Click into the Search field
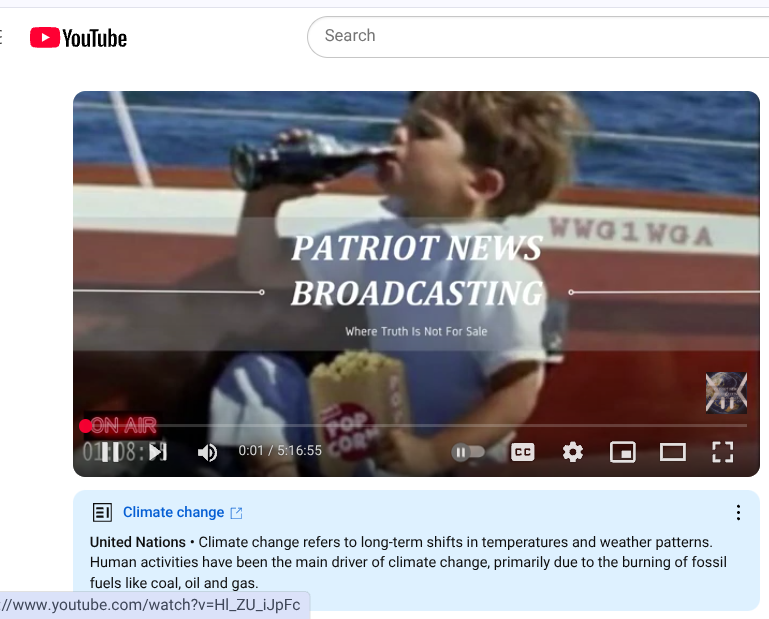769x619 pixels. click(x=538, y=37)
